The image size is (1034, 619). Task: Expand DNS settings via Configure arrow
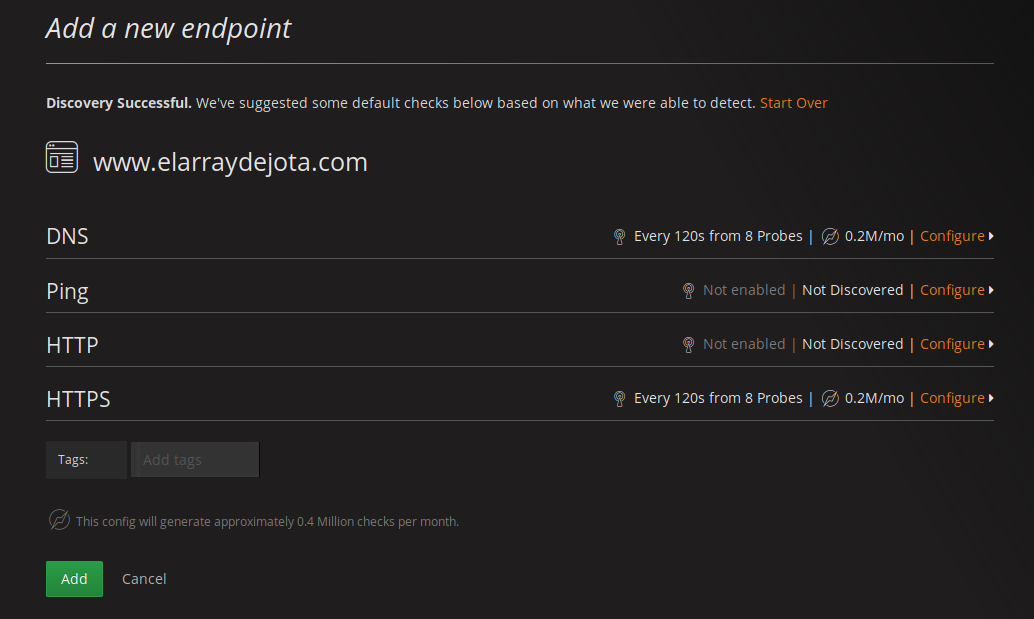tap(991, 236)
